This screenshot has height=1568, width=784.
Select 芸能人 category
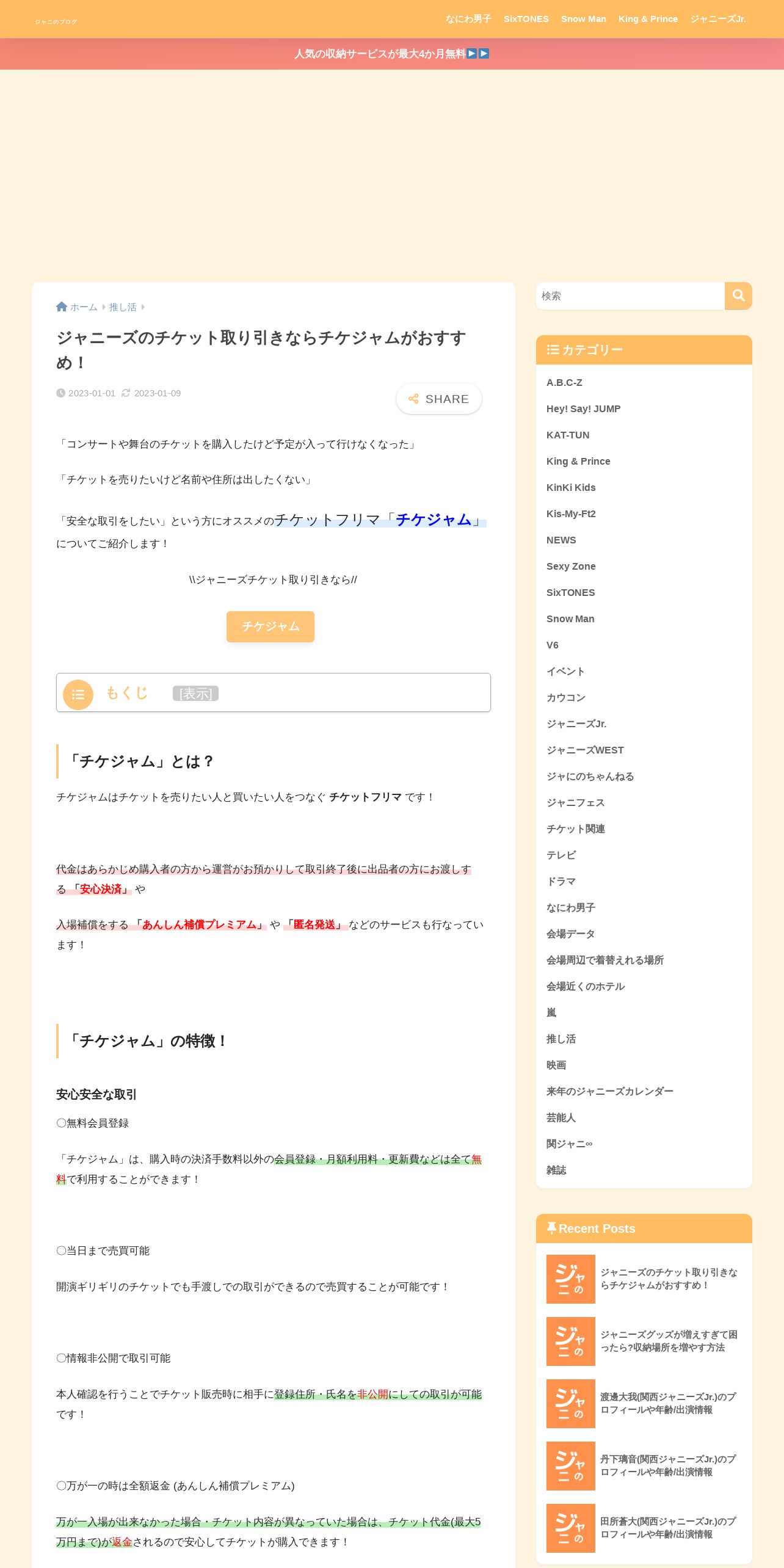click(561, 1117)
